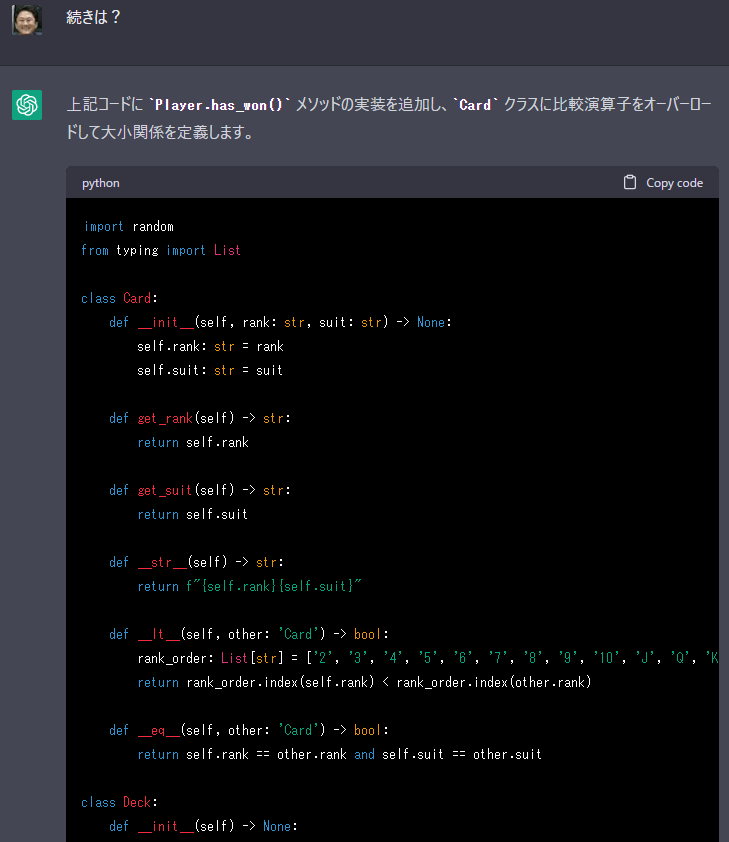Click the Deck __init__(self) -> None line
Screen dimensions: 729x842
click(x=203, y=826)
